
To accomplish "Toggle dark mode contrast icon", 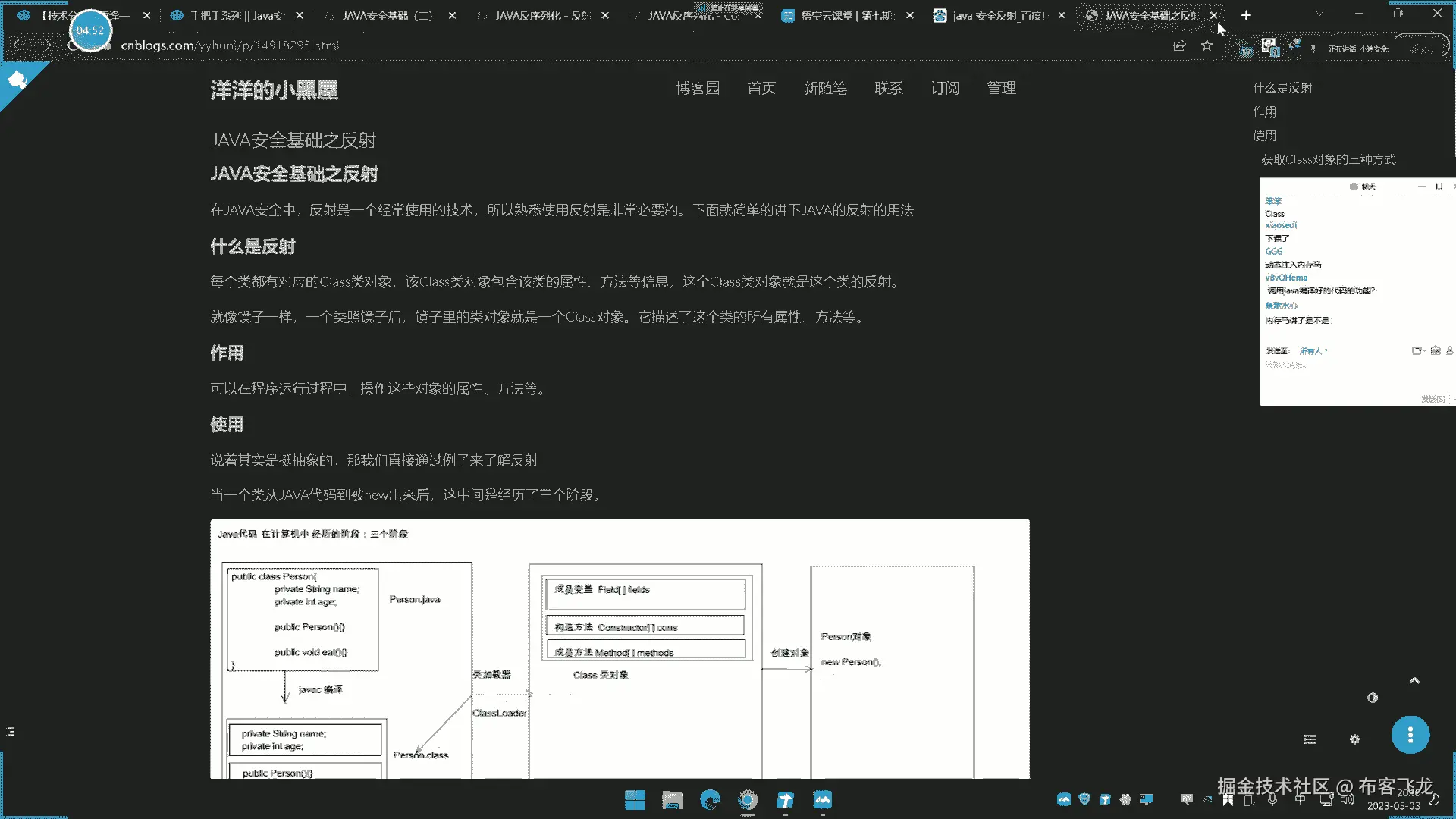I will click(1372, 698).
